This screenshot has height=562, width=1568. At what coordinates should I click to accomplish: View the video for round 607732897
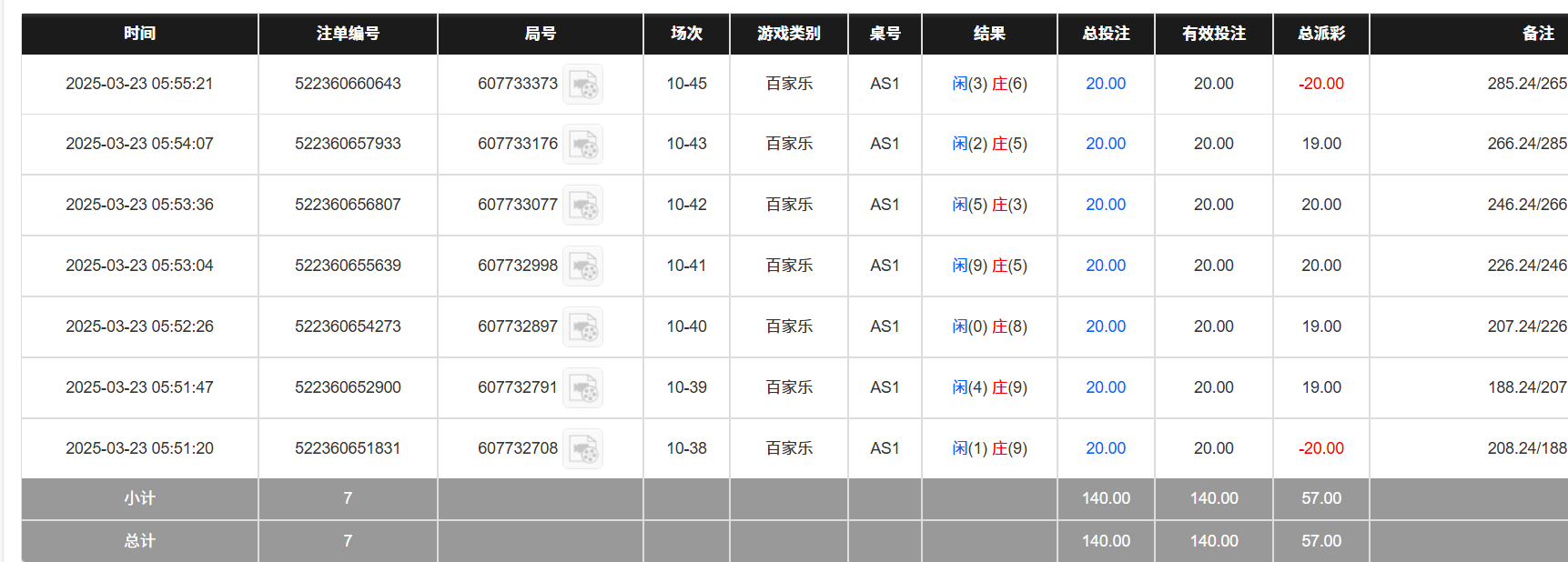click(x=583, y=326)
